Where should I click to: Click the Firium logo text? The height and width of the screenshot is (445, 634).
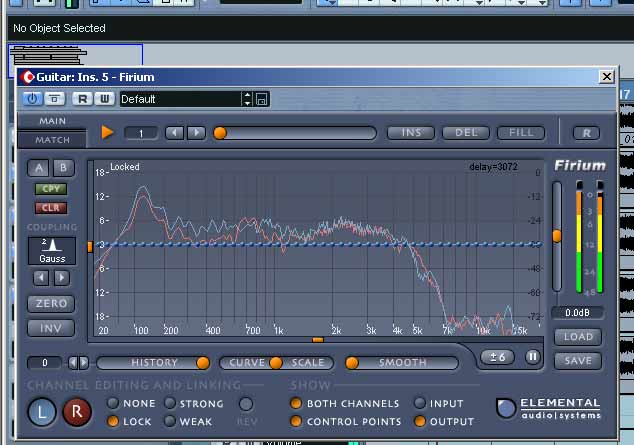(x=579, y=166)
